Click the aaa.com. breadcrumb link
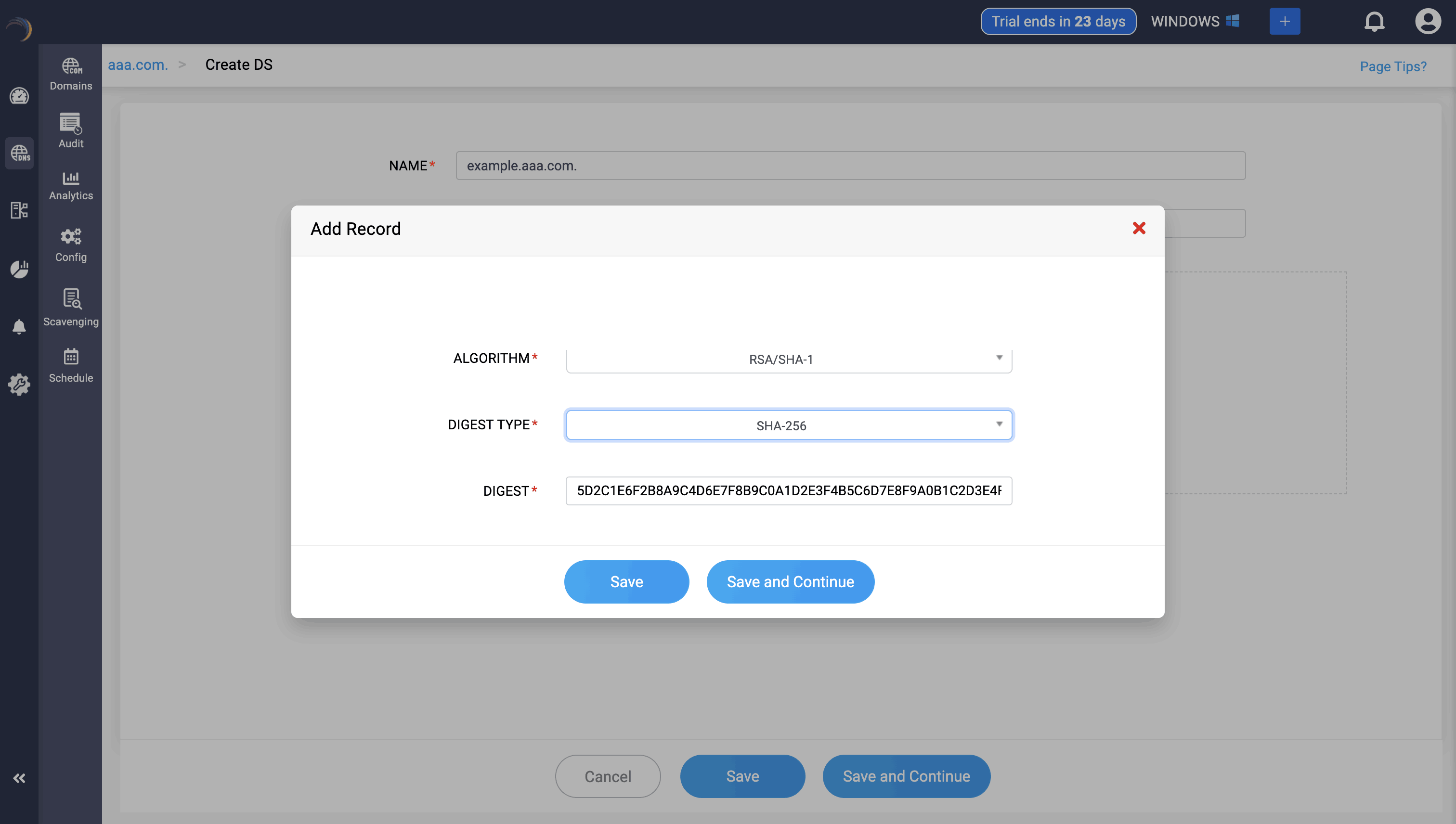Screen dimensions: 1456x824 click(138, 65)
